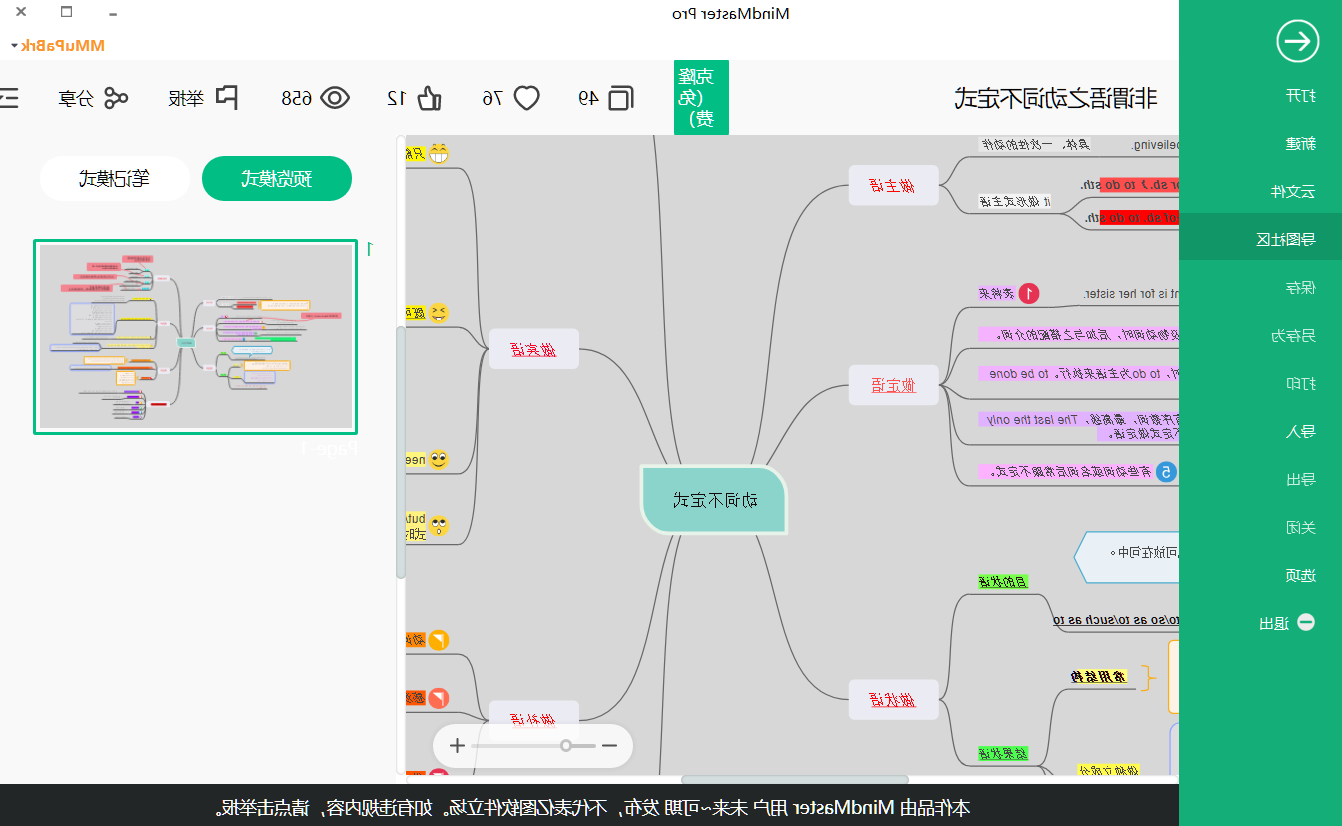Click the zoom slider handle
This screenshot has width=1342, height=826.
pos(566,745)
